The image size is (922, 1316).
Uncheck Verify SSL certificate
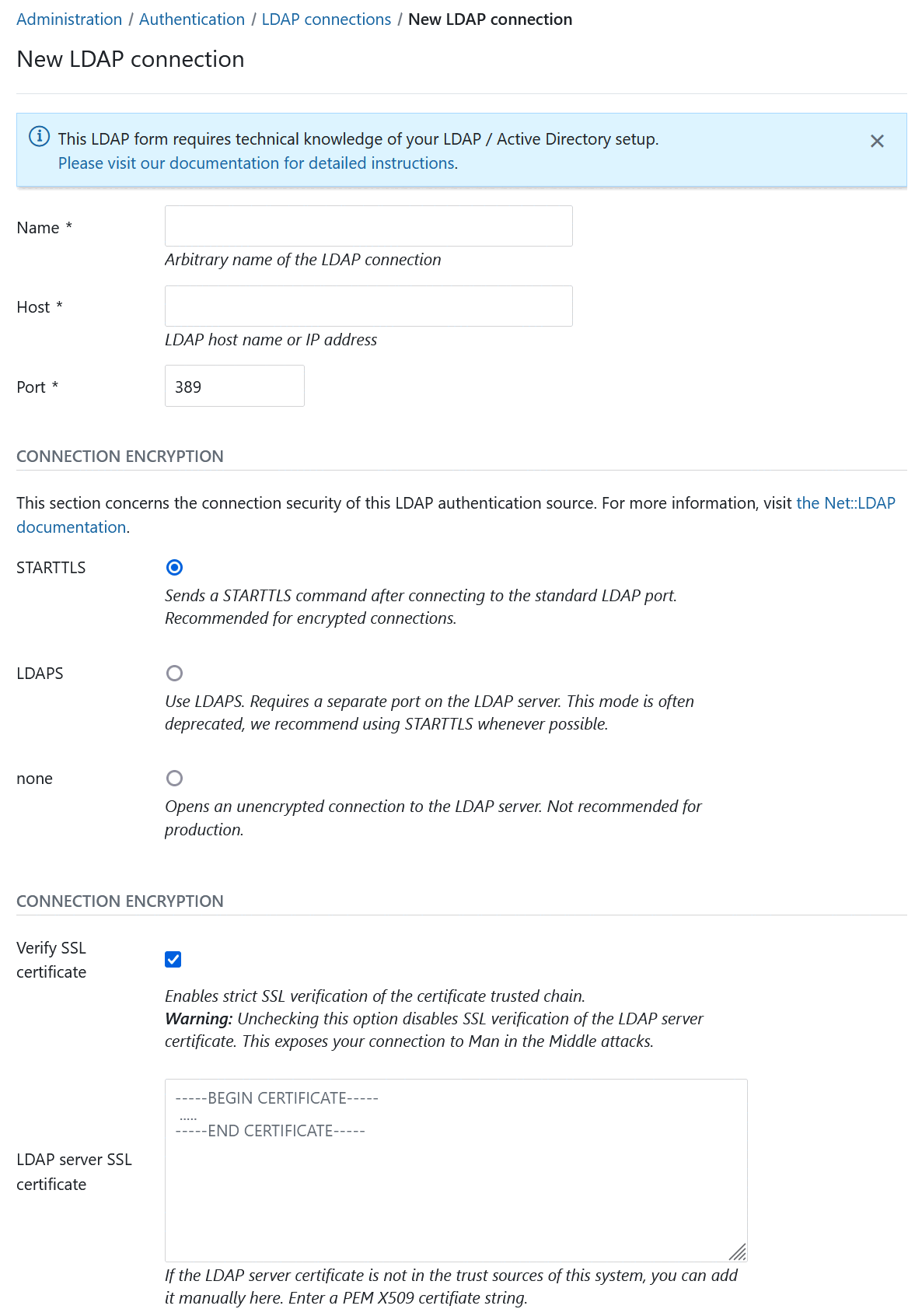click(173, 959)
